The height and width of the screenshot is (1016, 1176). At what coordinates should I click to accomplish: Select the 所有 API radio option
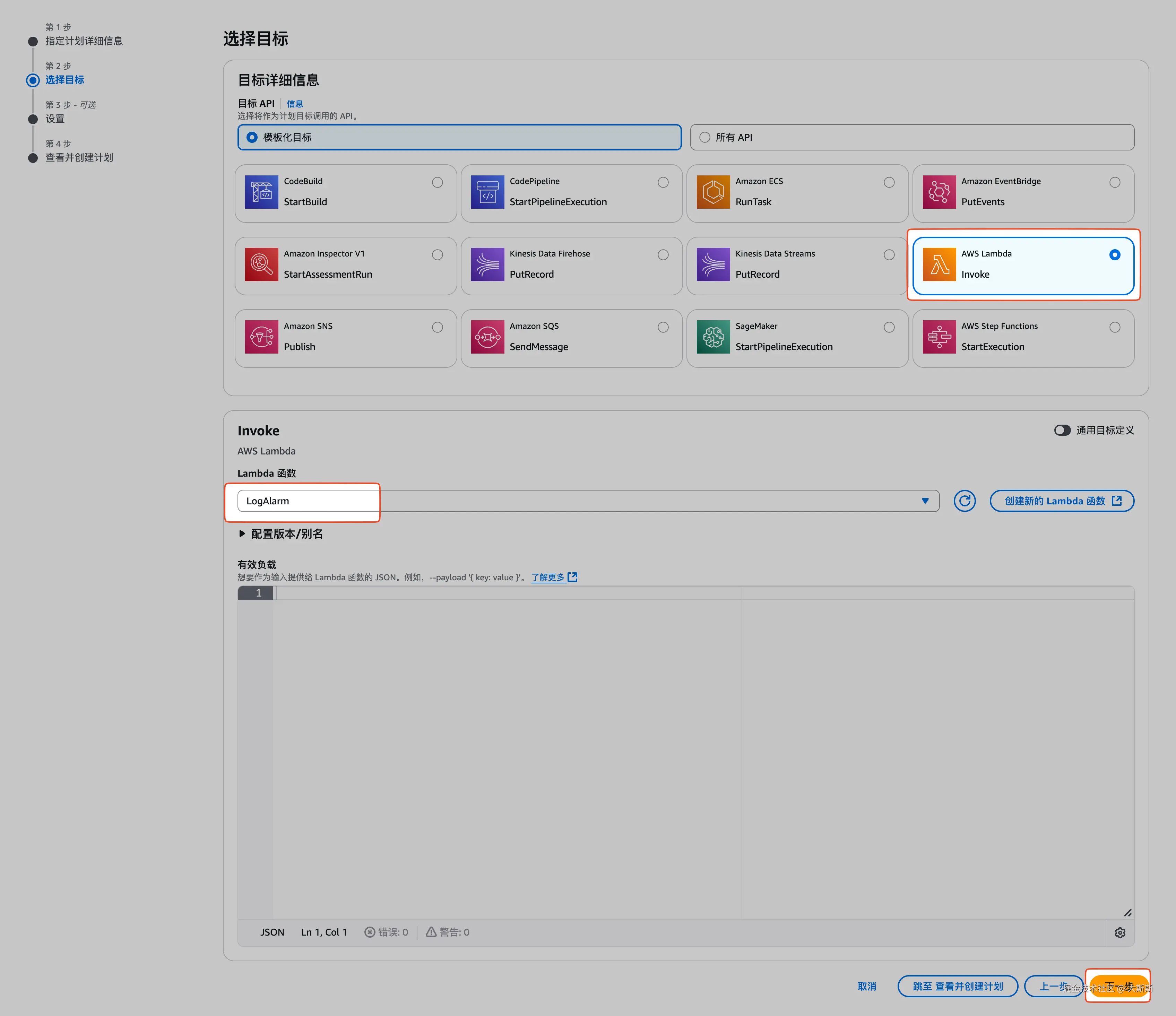pos(704,137)
